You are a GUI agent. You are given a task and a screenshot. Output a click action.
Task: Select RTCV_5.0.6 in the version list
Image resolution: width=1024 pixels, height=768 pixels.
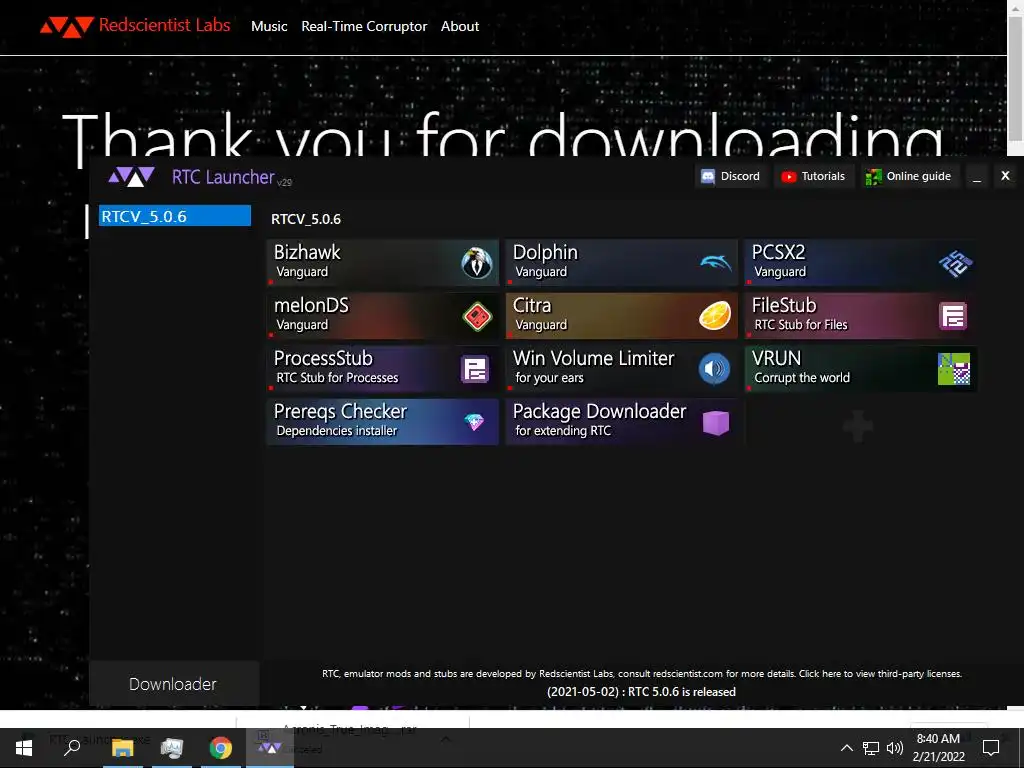pyautogui.click(x=175, y=216)
